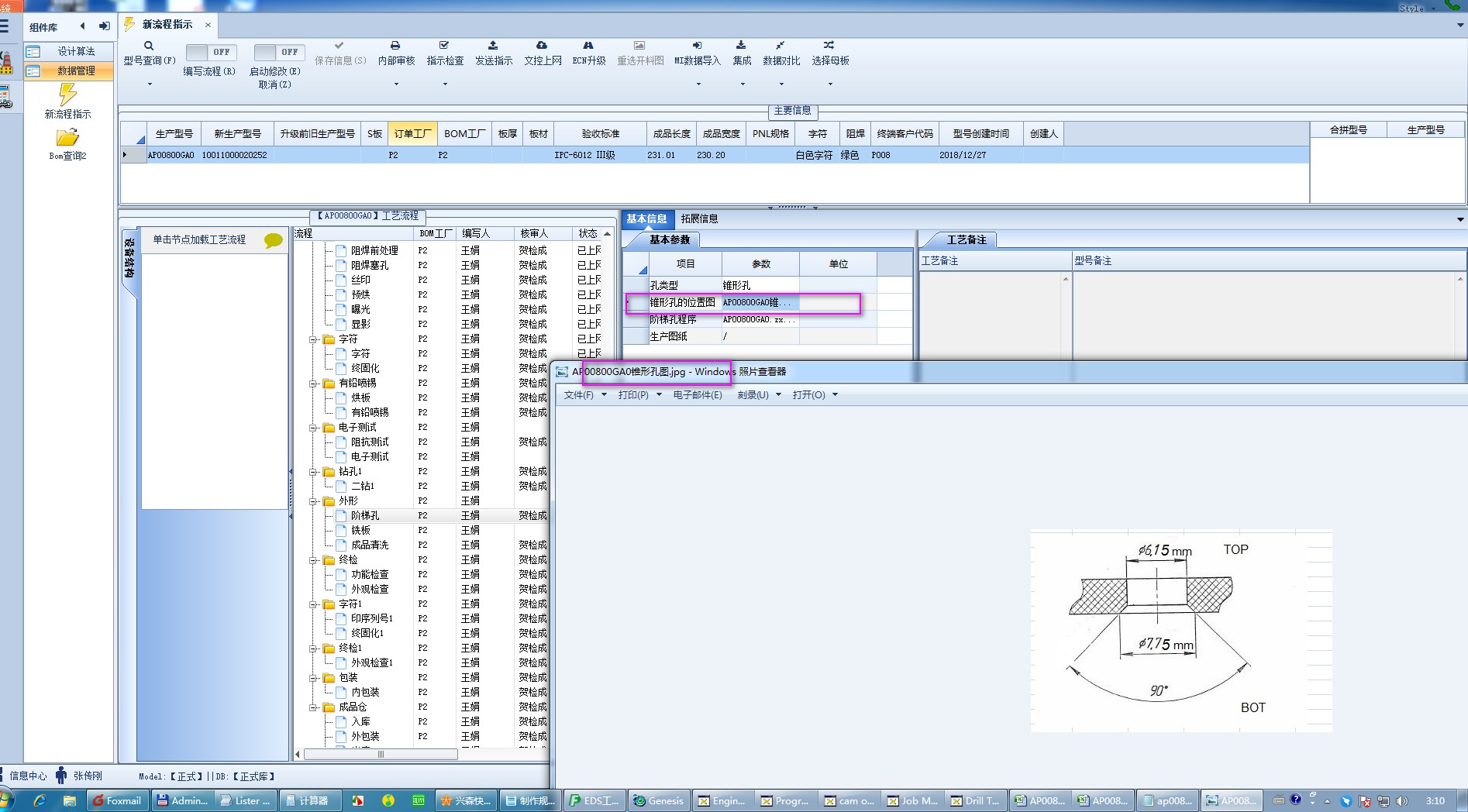Click the ECN升级 toolbar icon
Screen dimensions: 1468x812
pyautogui.click(x=588, y=46)
